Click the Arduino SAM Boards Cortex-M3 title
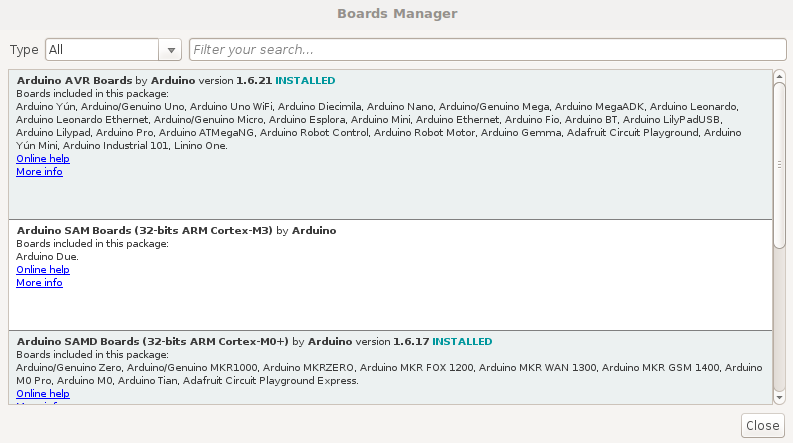 (145, 231)
